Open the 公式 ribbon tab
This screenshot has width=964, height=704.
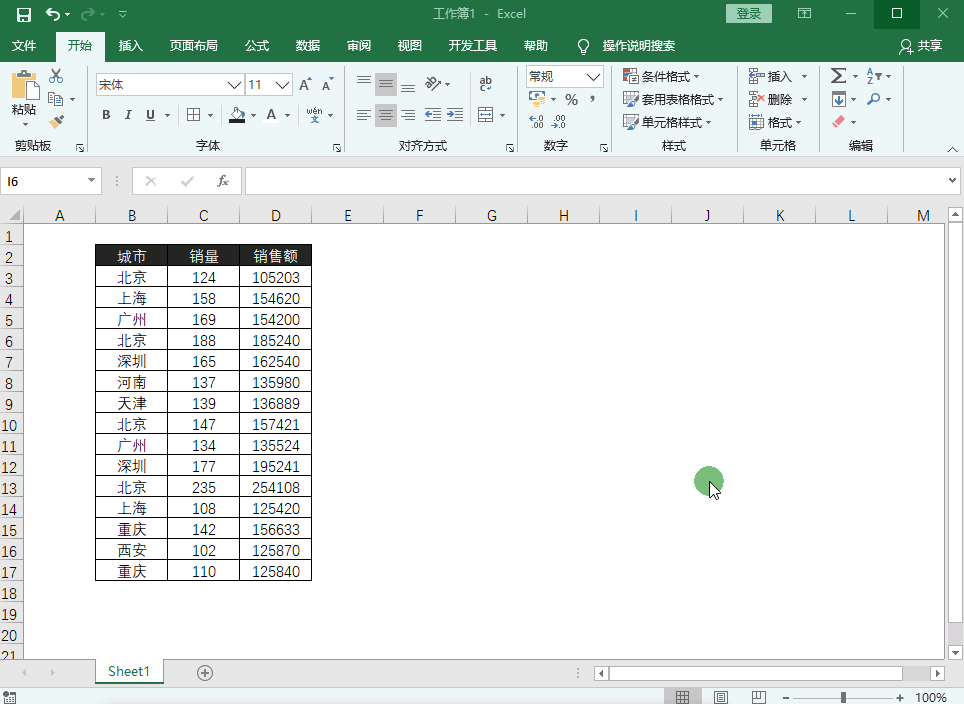[257, 46]
